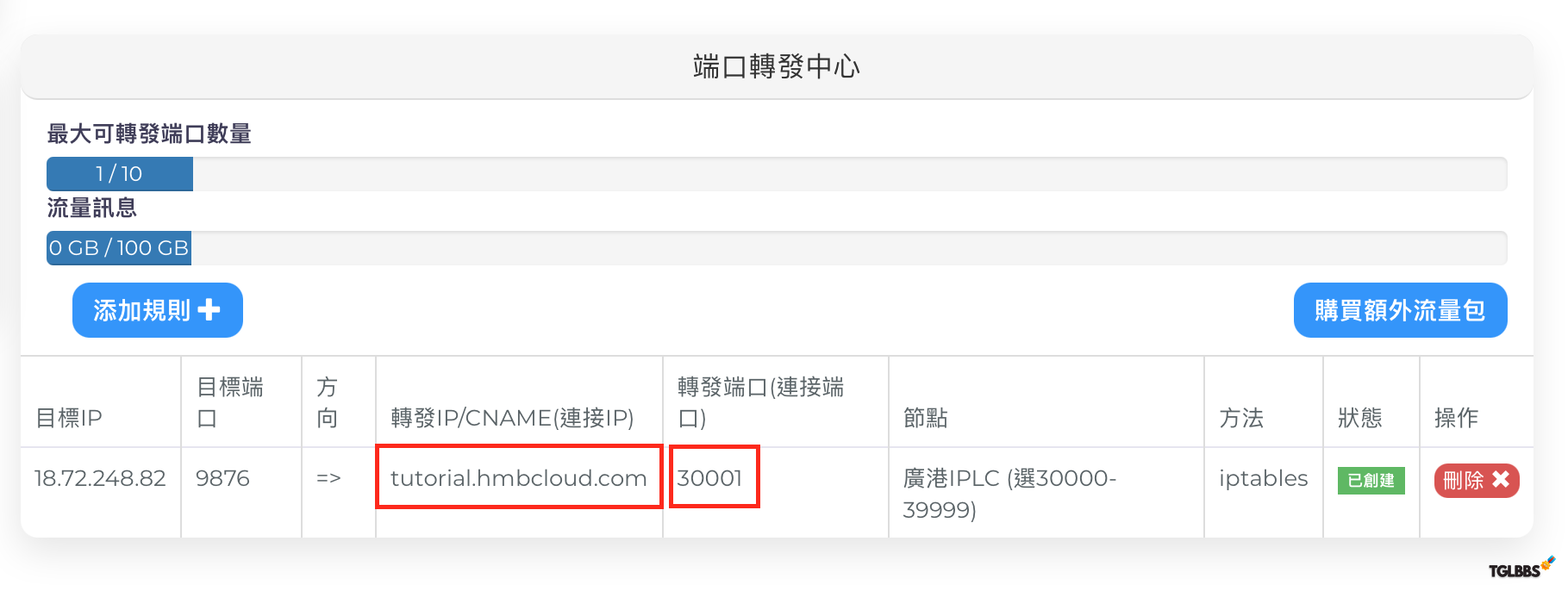Screen dimensions: 1568x591
Task: Click 購買額外流量包 button
Action: pyautogui.click(x=1400, y=310)
